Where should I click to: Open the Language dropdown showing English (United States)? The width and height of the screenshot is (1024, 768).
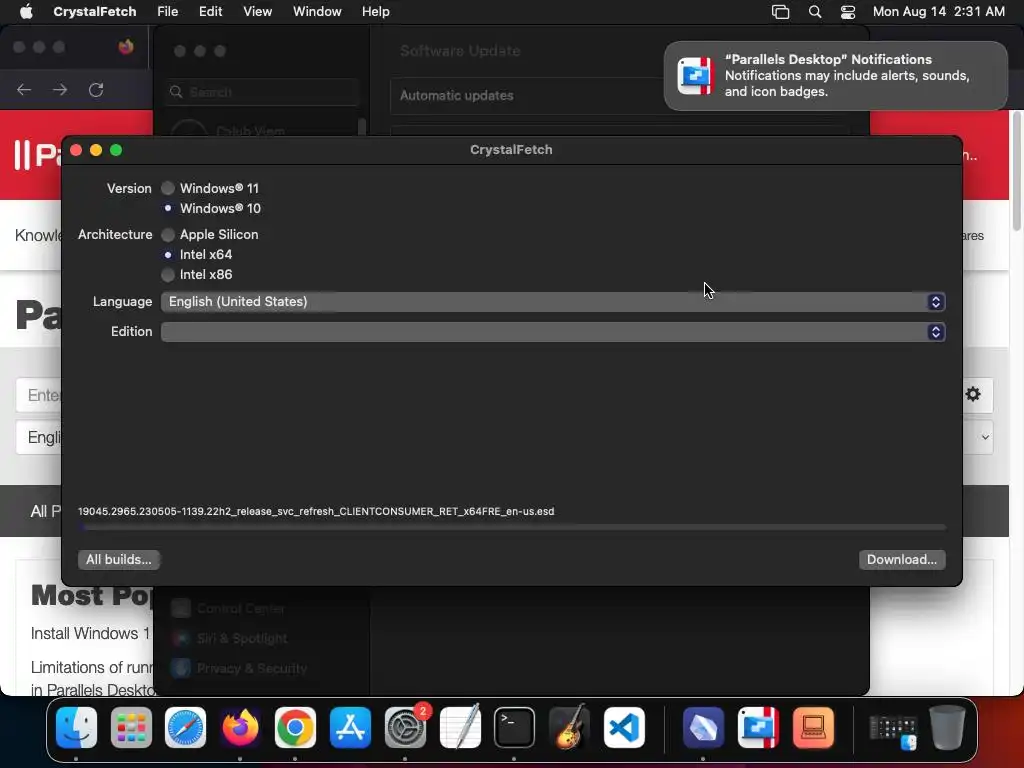pyautogui.click(x=553, y=302)
